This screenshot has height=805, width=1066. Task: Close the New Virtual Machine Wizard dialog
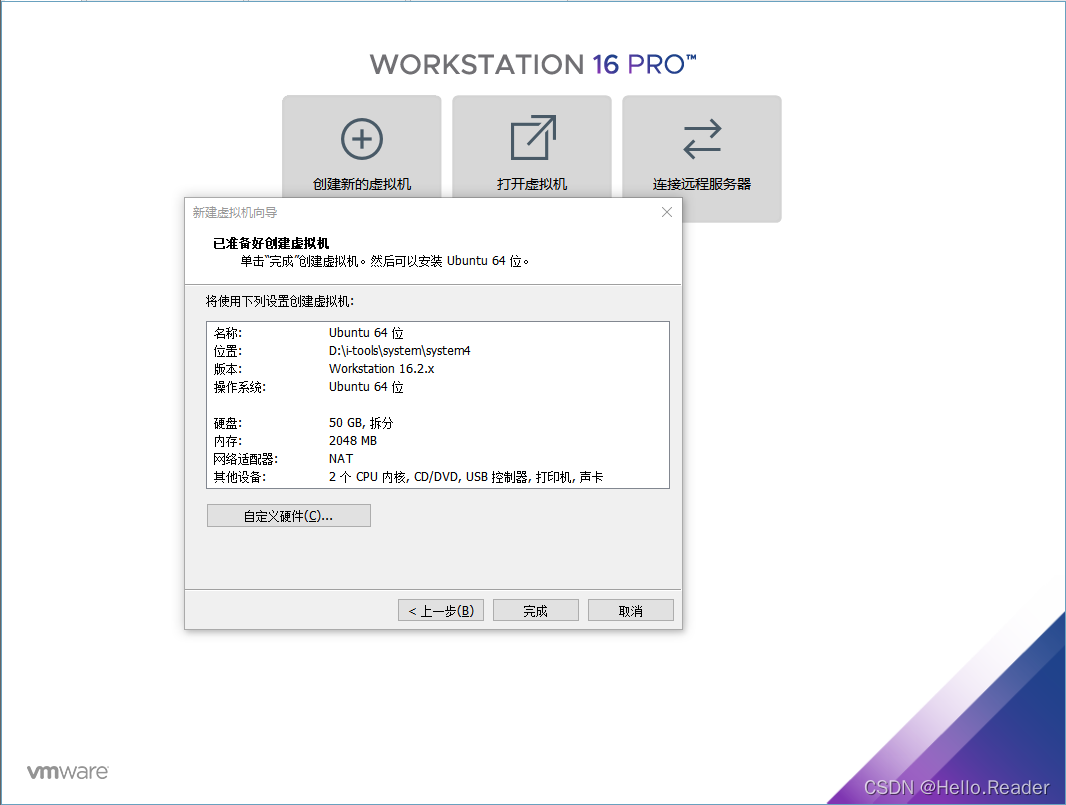(x=667, y=212)
